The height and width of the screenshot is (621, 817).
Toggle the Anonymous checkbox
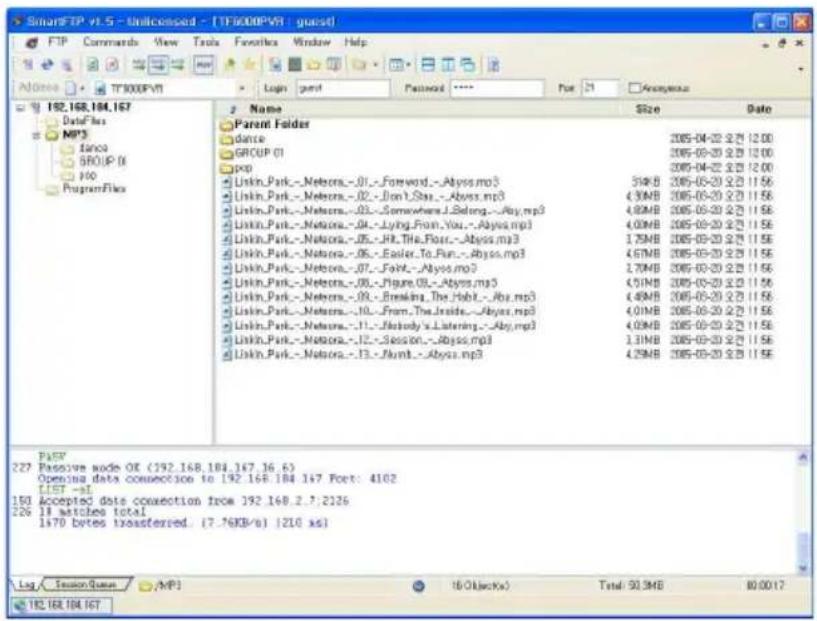click(634, 88)
